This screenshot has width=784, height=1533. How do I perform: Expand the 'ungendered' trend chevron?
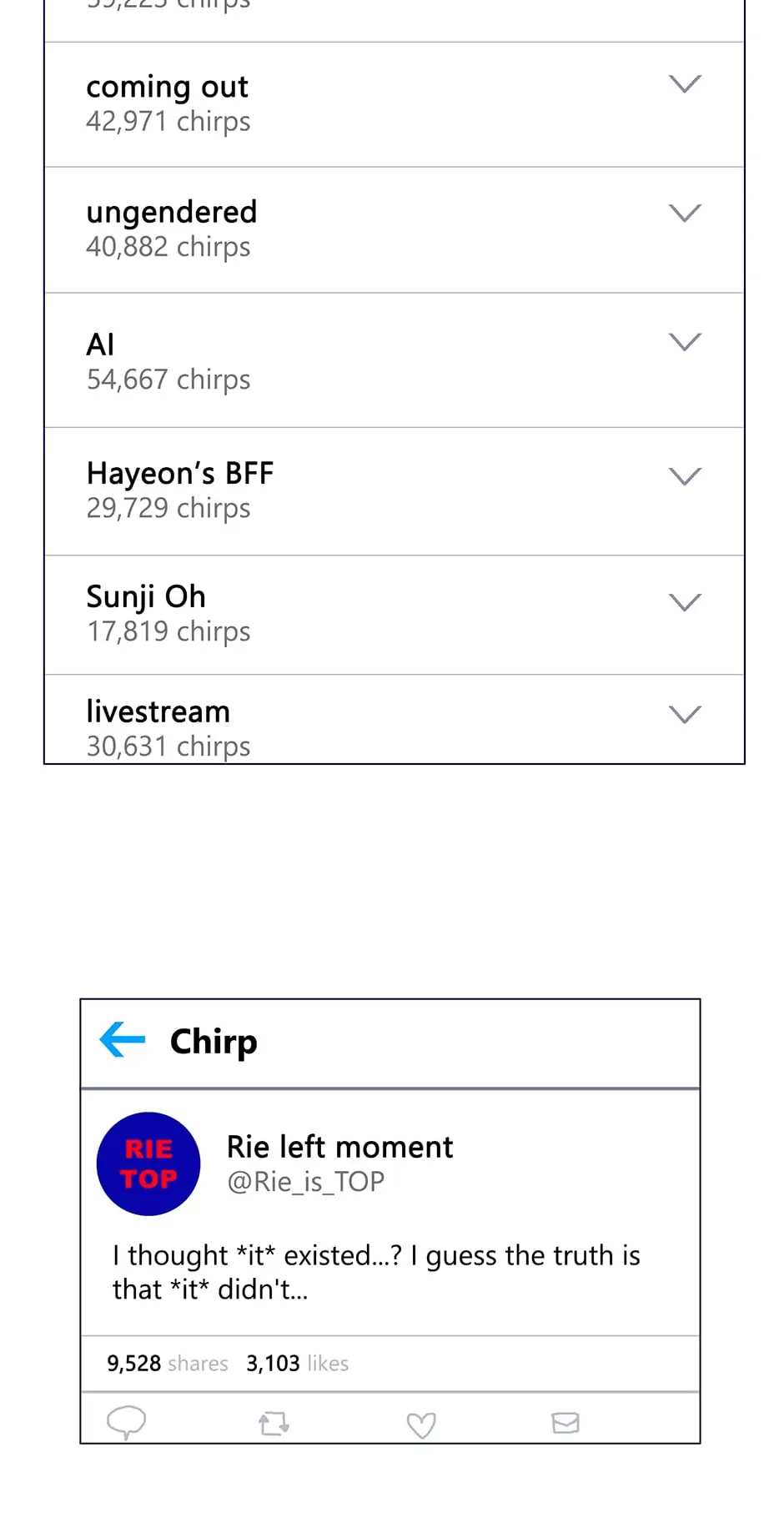tap(685, 213)
